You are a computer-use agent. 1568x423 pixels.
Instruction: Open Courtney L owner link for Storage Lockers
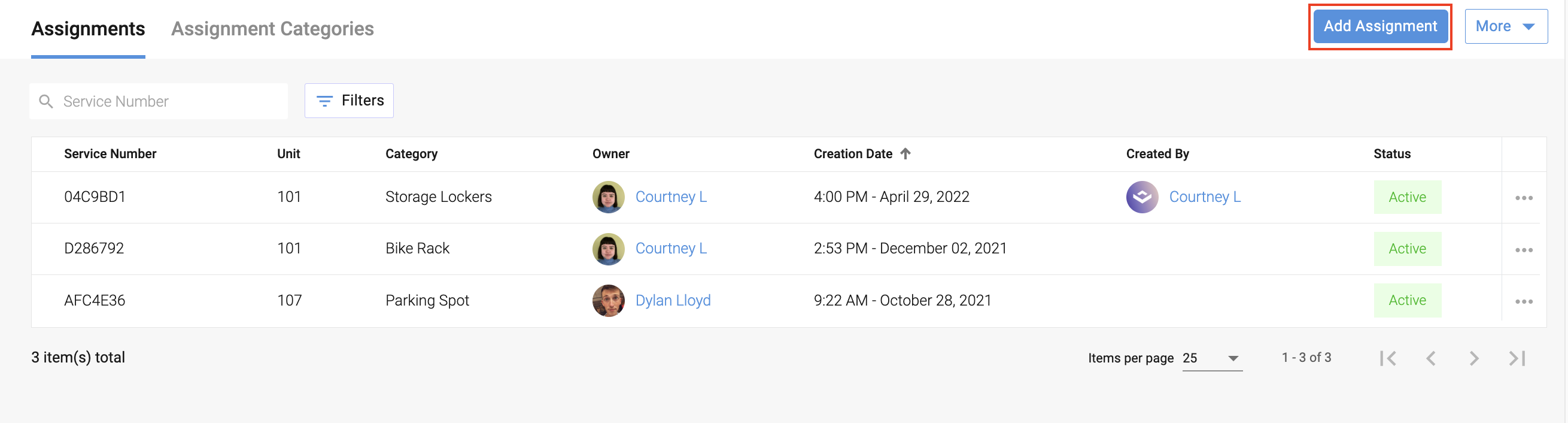671,197
